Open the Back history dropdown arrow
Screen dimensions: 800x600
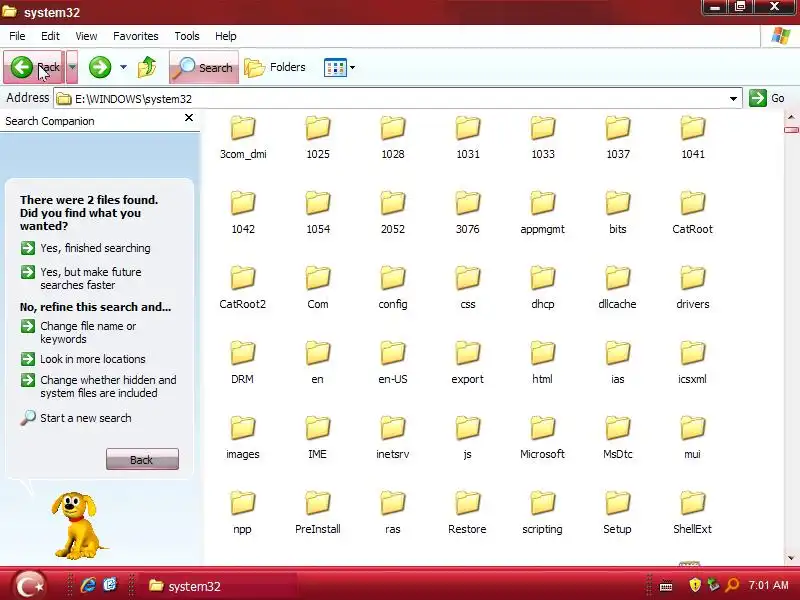[72, 67]
